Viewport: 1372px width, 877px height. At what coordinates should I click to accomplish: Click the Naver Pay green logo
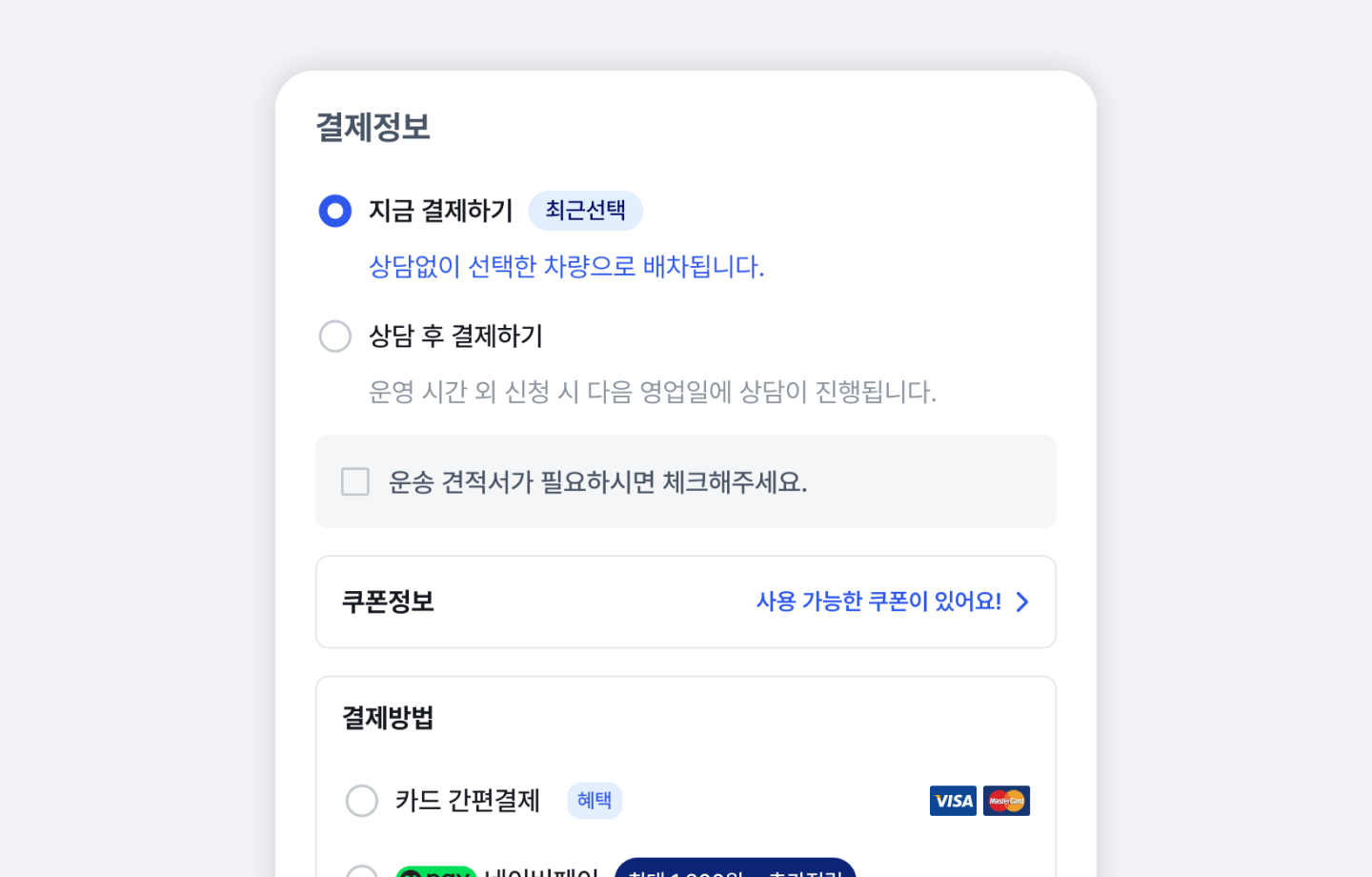(435, 872)
